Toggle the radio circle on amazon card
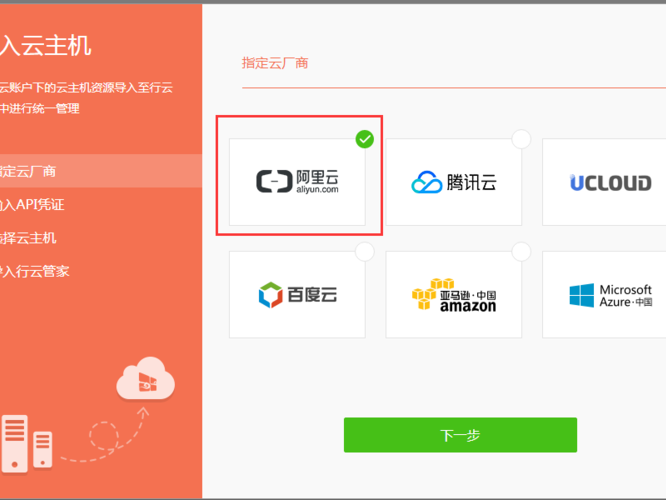The height and width of the screenshot is (500, 666). [x=521, y=251]
